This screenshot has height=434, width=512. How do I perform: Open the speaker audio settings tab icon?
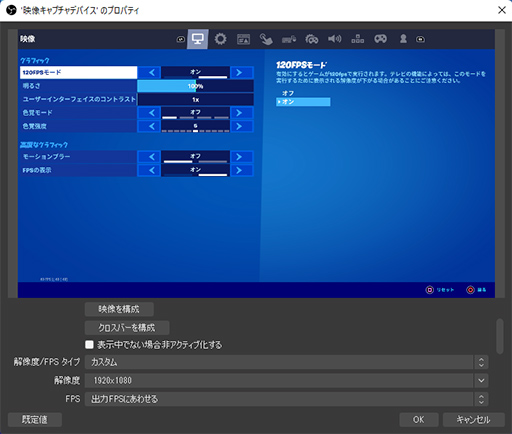pos(334,39)
